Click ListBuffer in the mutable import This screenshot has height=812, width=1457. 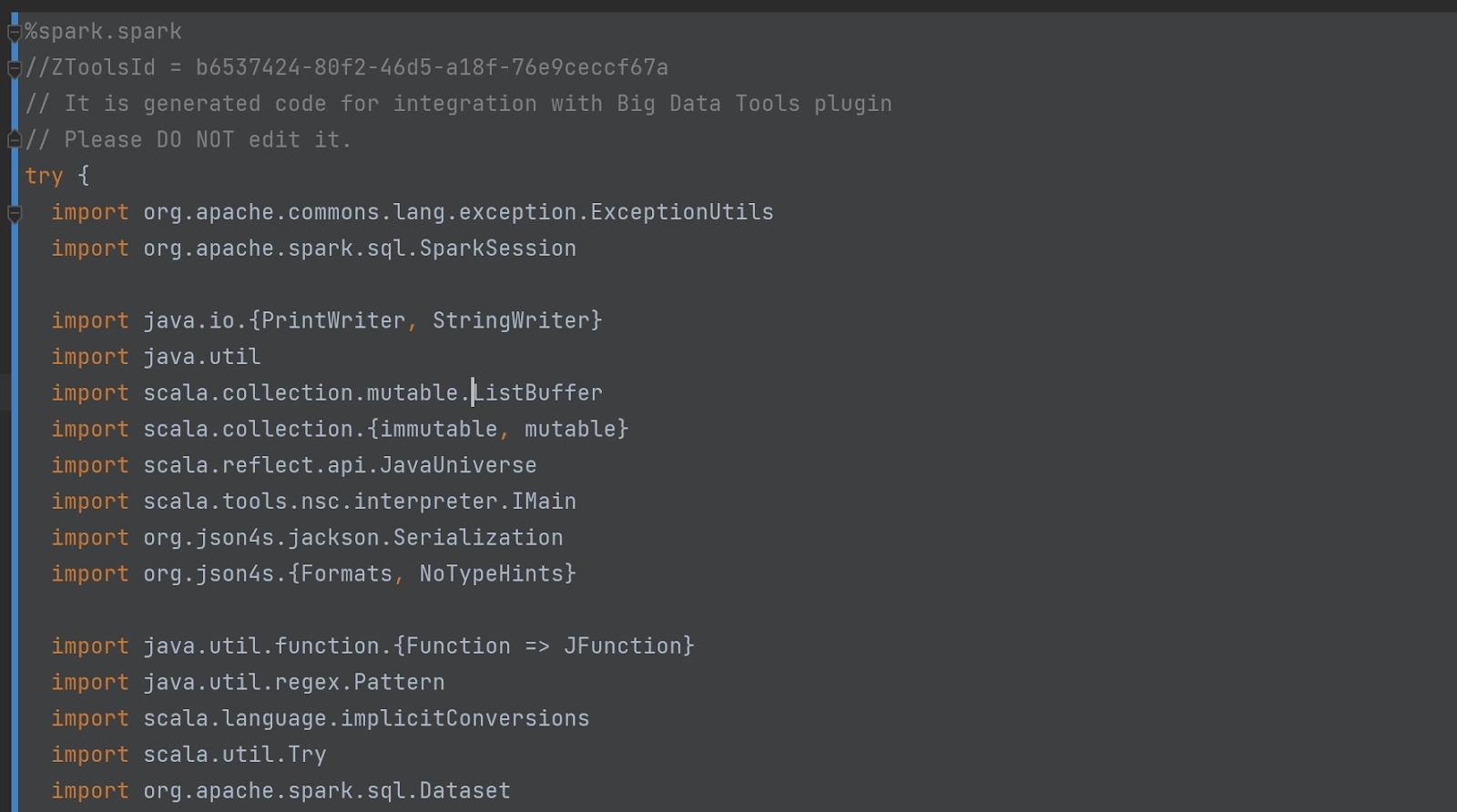(537, 393)
